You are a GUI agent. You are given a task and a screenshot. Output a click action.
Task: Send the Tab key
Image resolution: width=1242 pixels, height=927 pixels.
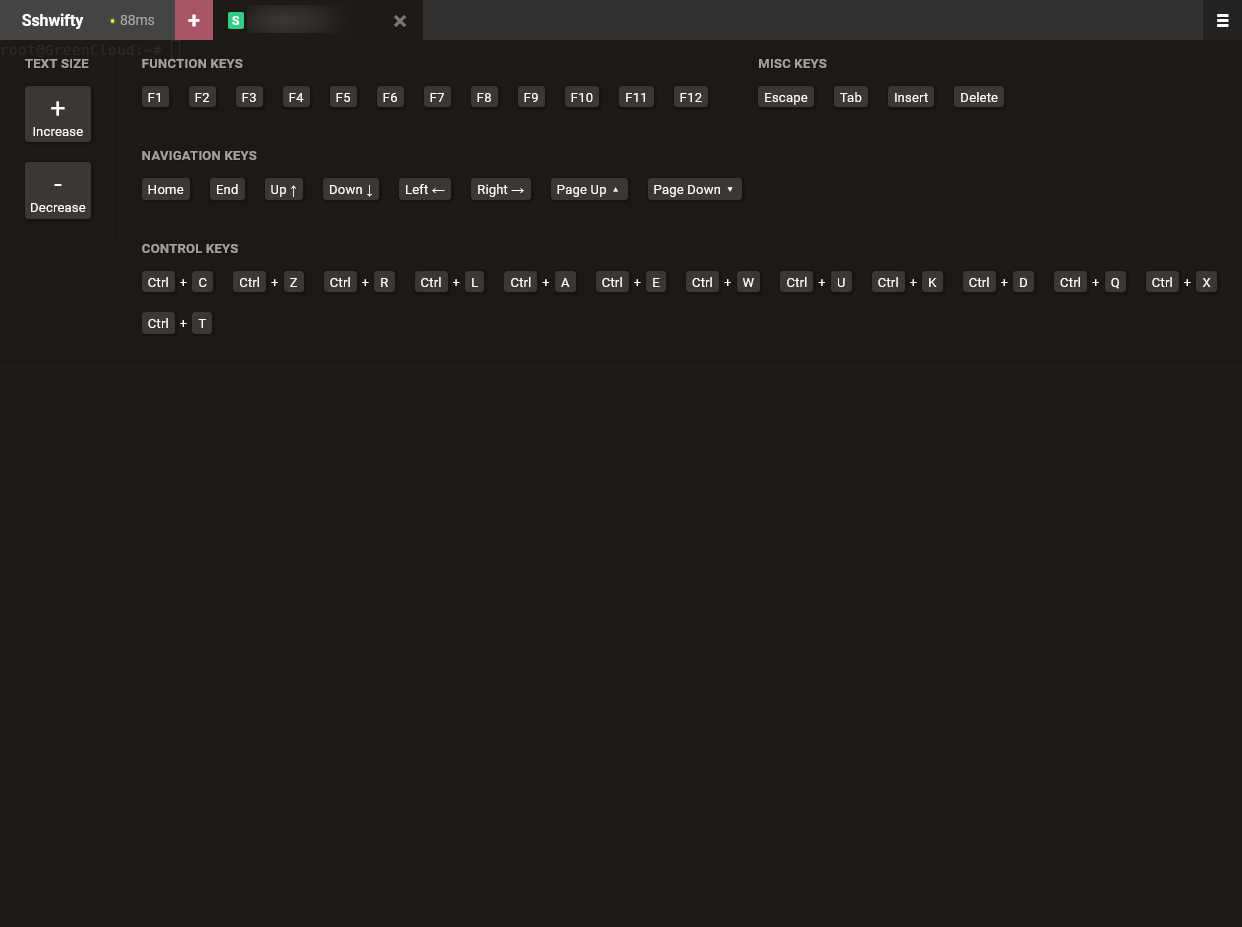point(851,97)
